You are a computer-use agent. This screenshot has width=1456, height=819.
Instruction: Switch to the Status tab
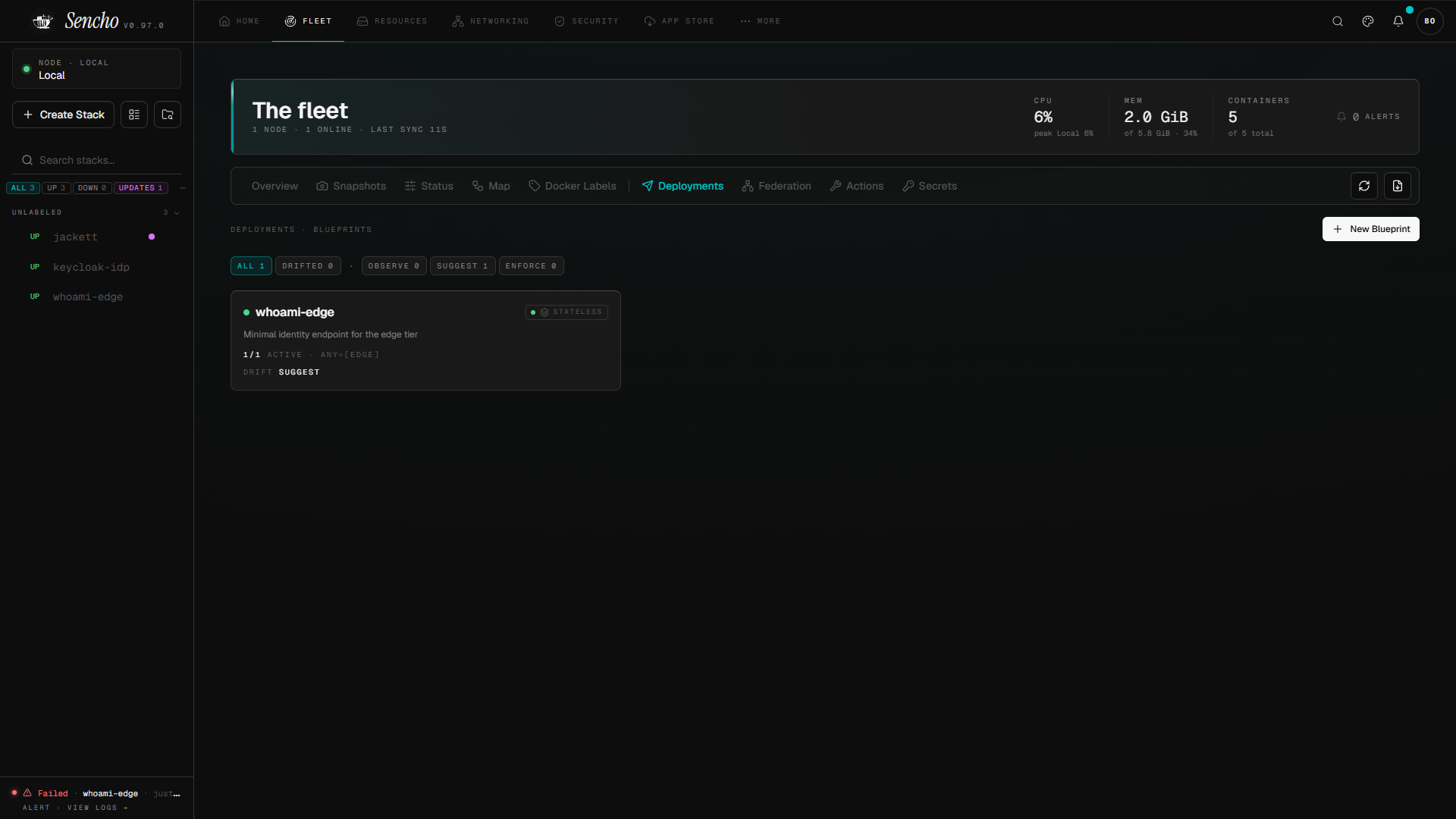pos(428,186)
